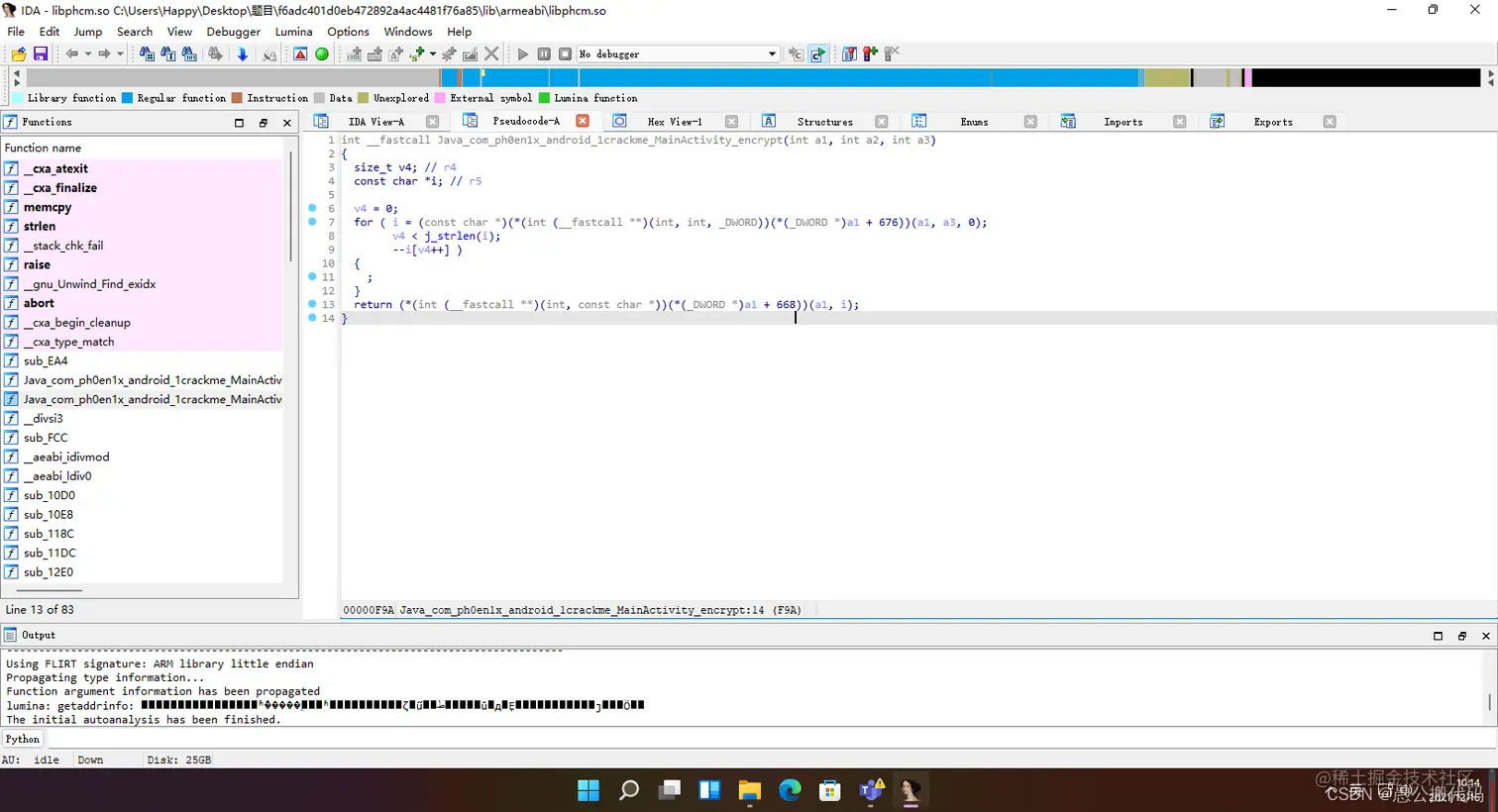The height and width of the screenshot is (812, 1498).
Task: Click the Python command input field
Action: [771, 739]
